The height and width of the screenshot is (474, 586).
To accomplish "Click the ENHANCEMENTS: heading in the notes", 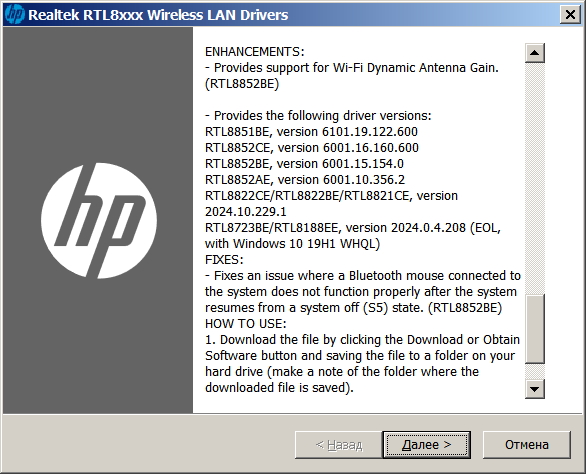I will tap(255, 52).
